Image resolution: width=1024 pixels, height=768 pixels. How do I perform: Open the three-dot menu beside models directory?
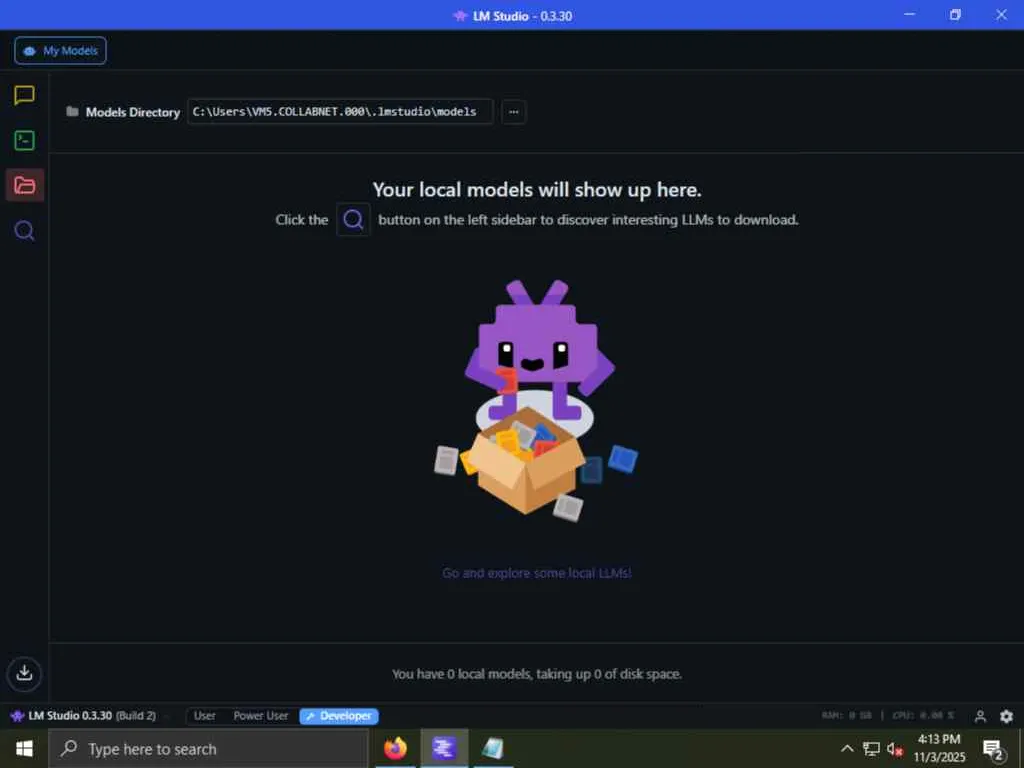(x=514, y=112)
